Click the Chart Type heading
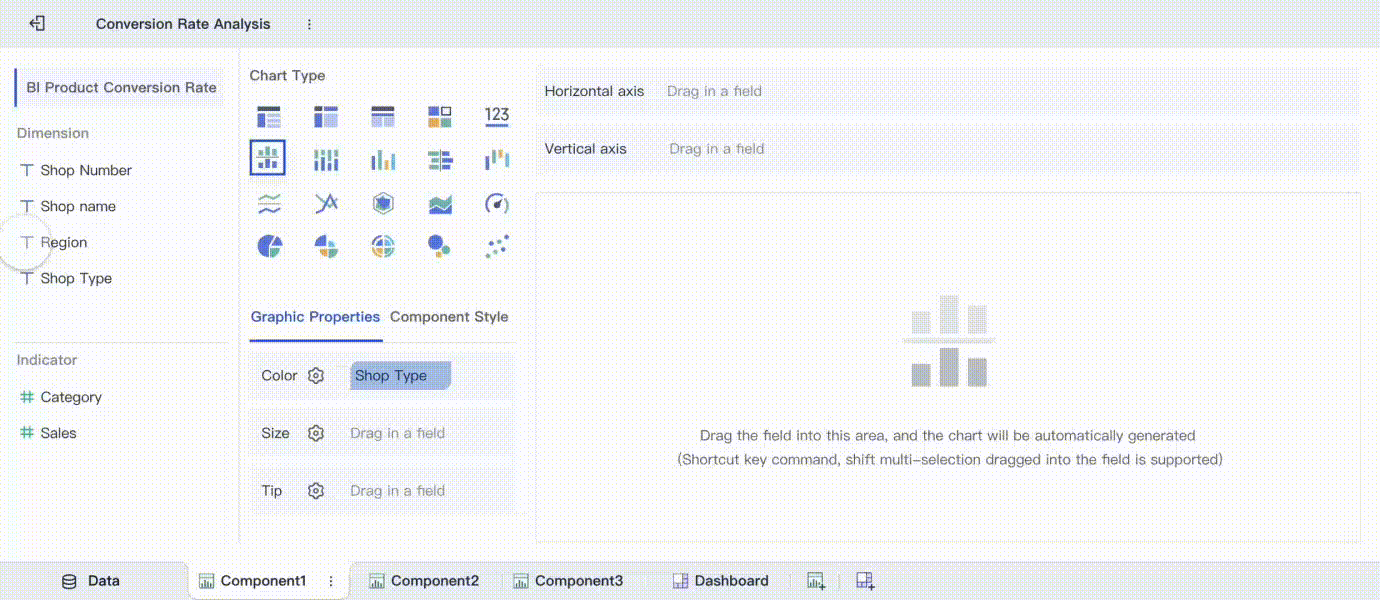Image resolution: width=1380 pixels, height=600 pixels. pos(287,75)
